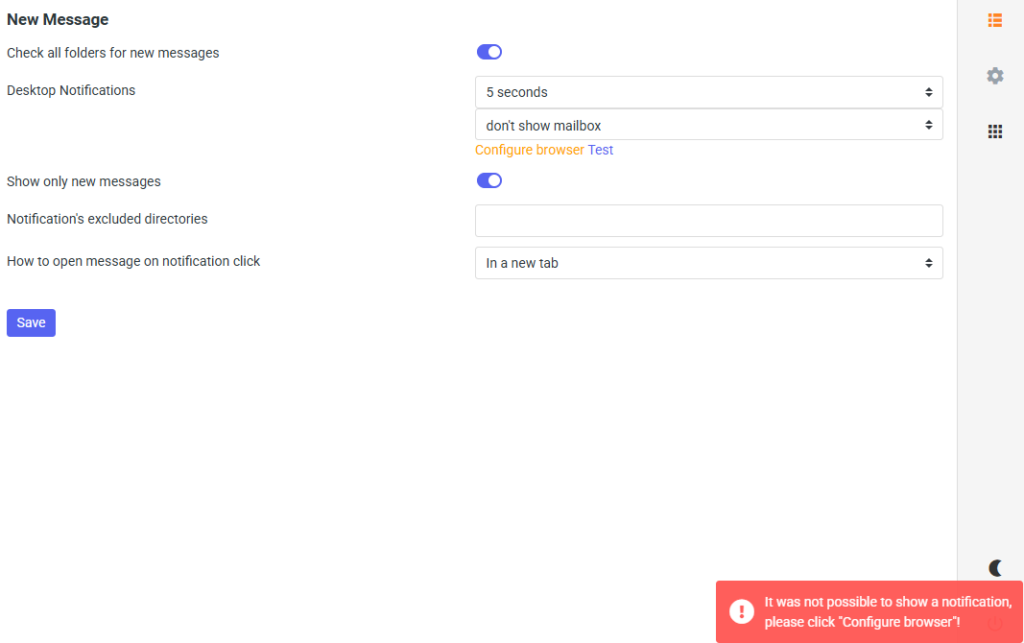The width and height of the screenshot is (1024, 643).
Task: Switch to dark mode with moon icon
Action: [x=995, y=568]
